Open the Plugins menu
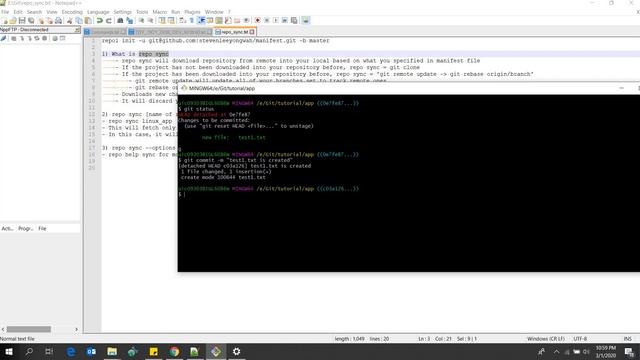This screenshot has height=360, width=640. (192, 12)
